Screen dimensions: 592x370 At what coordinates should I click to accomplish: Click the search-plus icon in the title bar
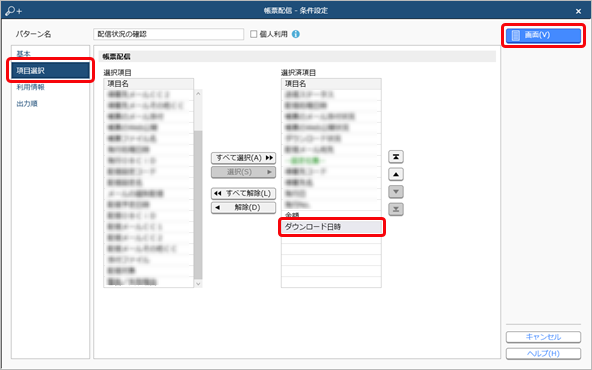(14, 11)
